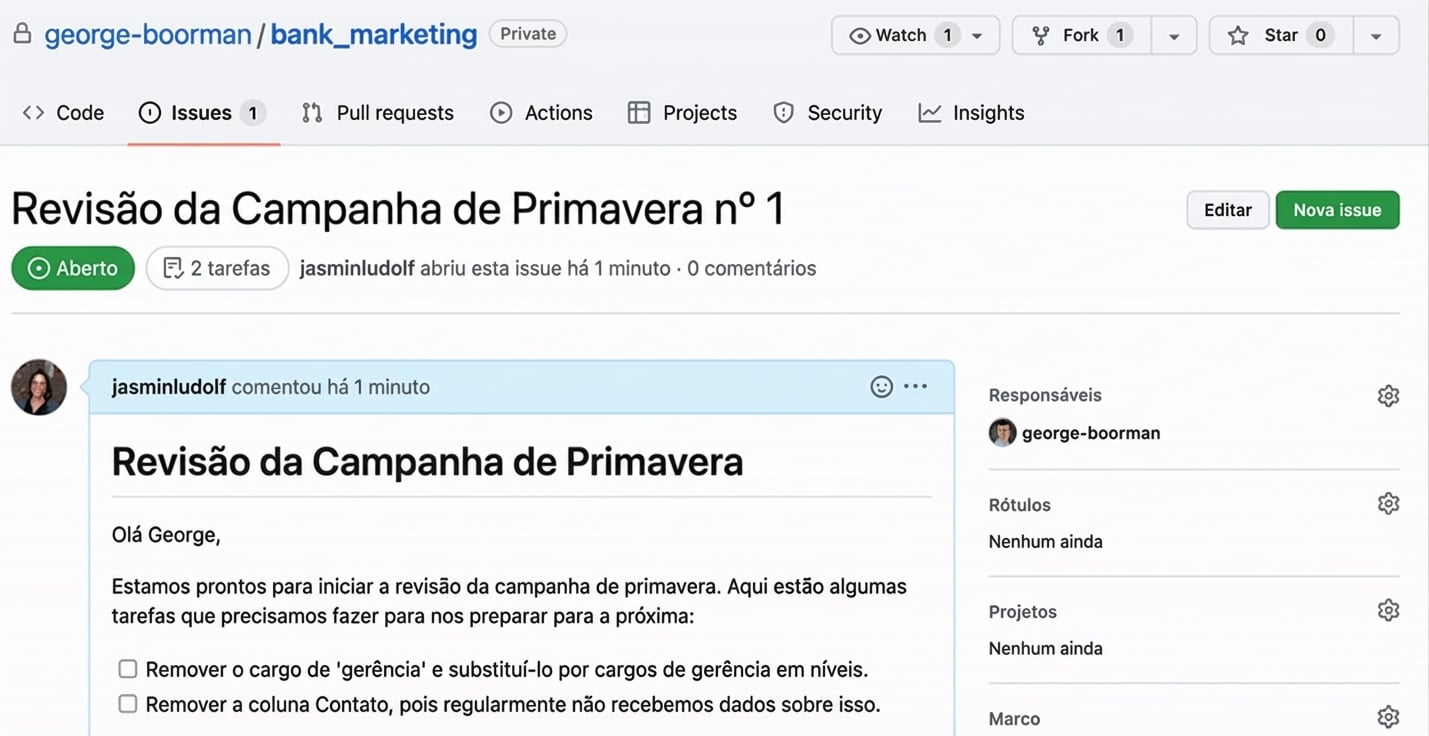Open george-boorman assignee link
This screenshot has height=736, width=1429.
(1091, 433)
